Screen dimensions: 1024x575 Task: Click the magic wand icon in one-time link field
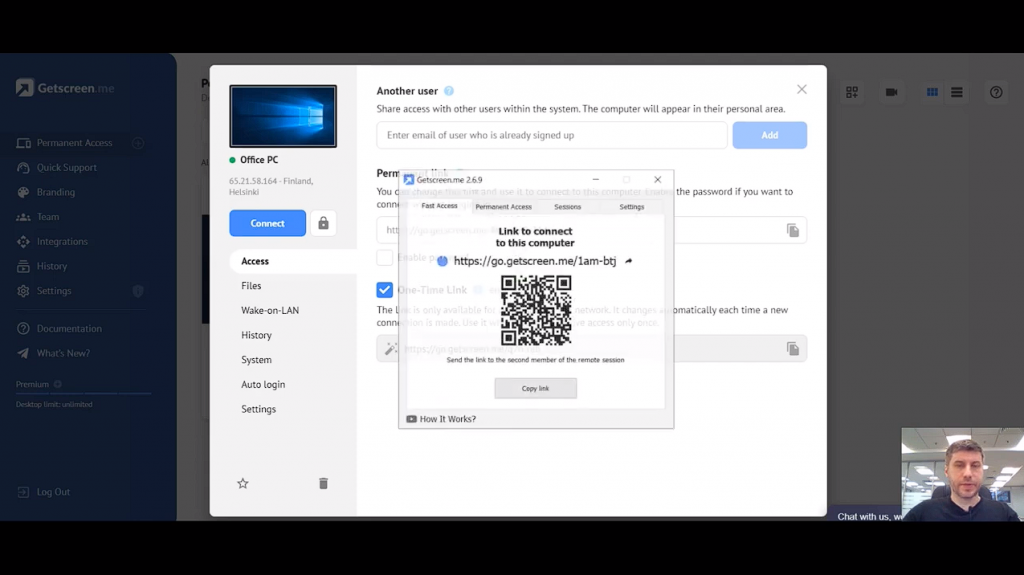[x=391, y=349]
